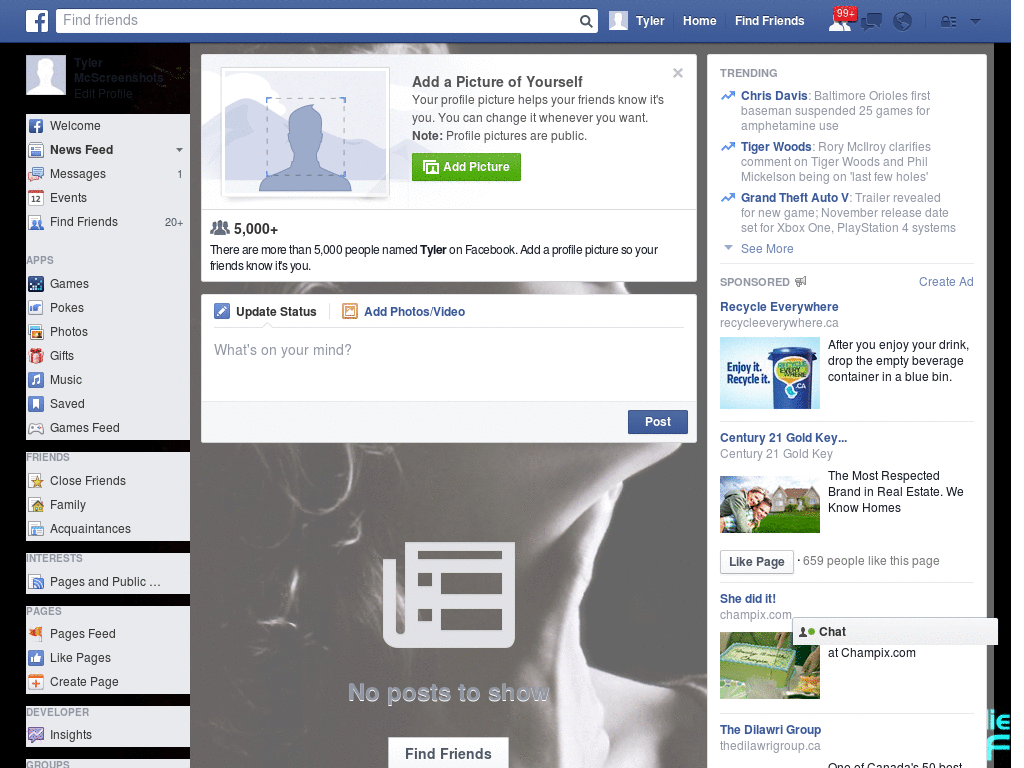
Task: Click the Find Friends button below No posts
Action: pyautogui.click(x=448, y=754)
